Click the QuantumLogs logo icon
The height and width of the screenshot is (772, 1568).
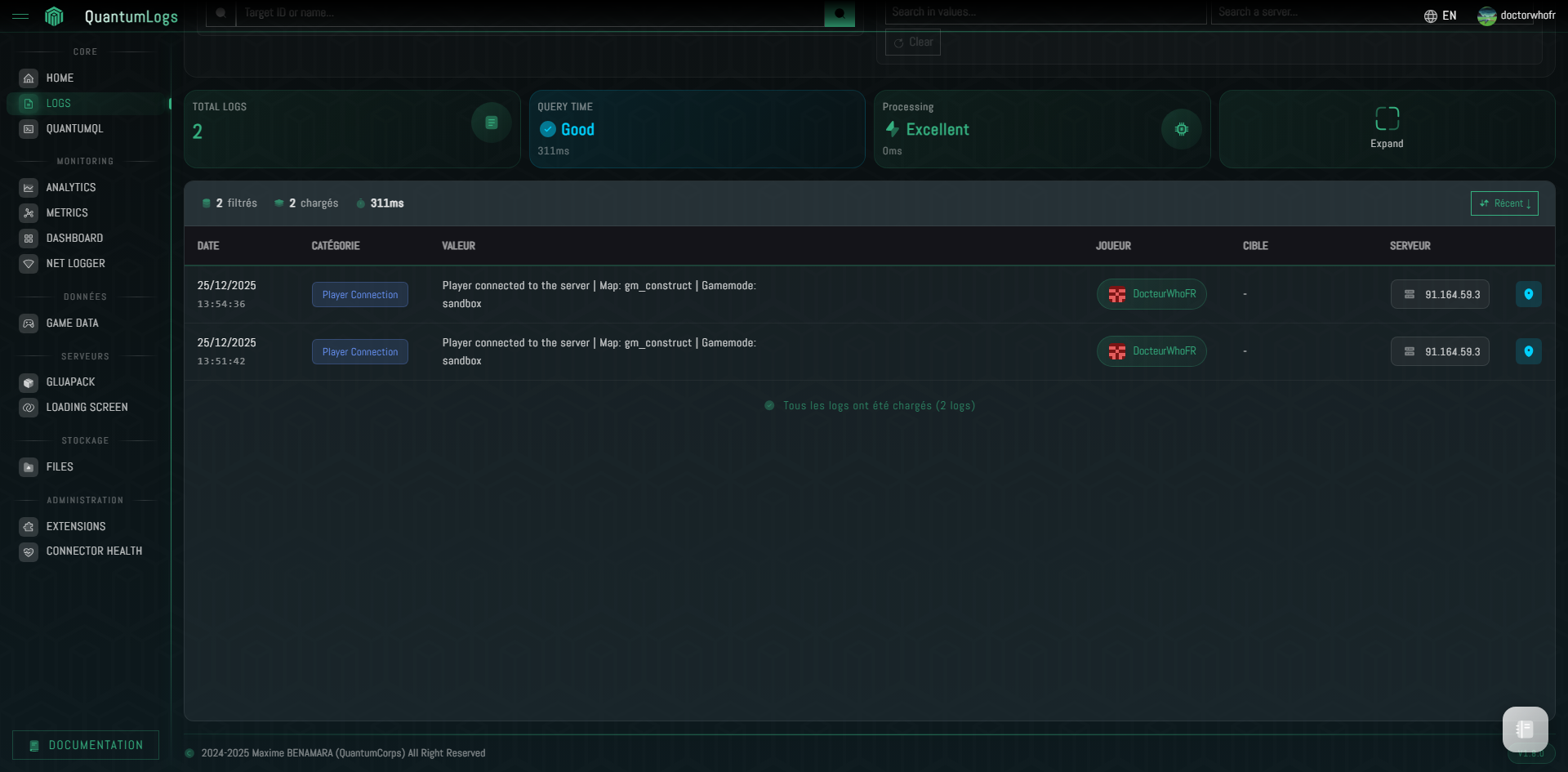coord(54,16)
